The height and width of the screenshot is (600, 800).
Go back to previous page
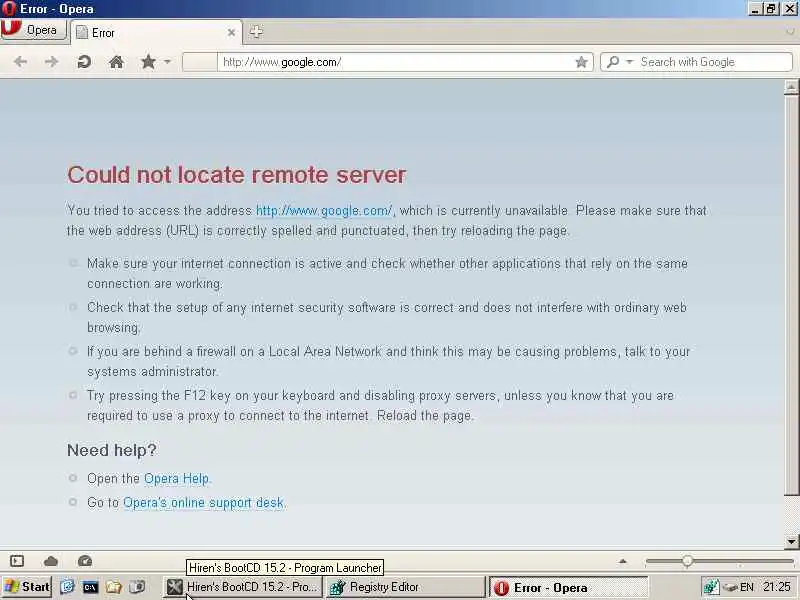pos(20,62)
